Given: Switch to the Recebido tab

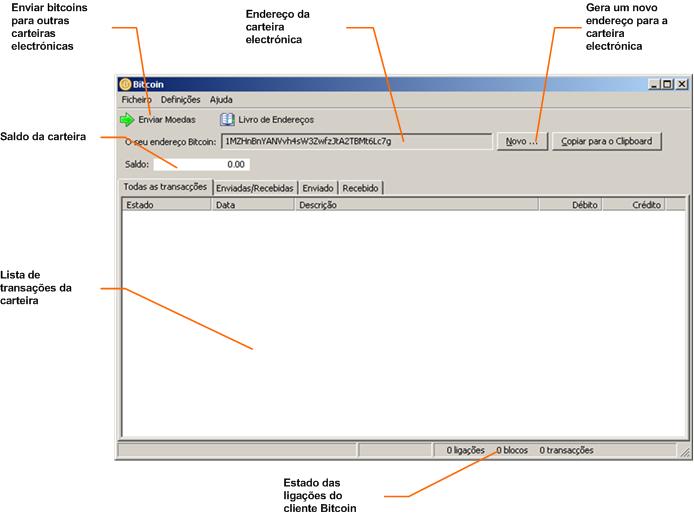Looking at the screenshot, I should coord(360,188).
